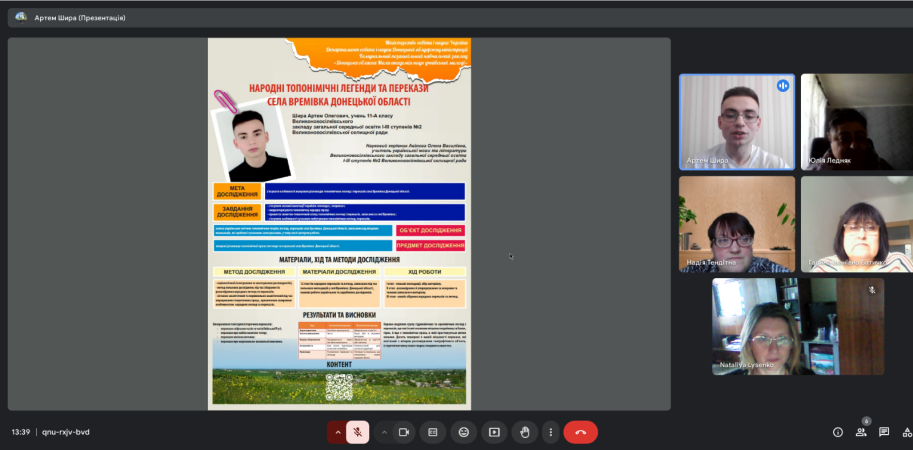Image resolution: width=913 pixels, height=450 pixels.
Task: Send an emoji reaction
Action: tap(463, 432)
